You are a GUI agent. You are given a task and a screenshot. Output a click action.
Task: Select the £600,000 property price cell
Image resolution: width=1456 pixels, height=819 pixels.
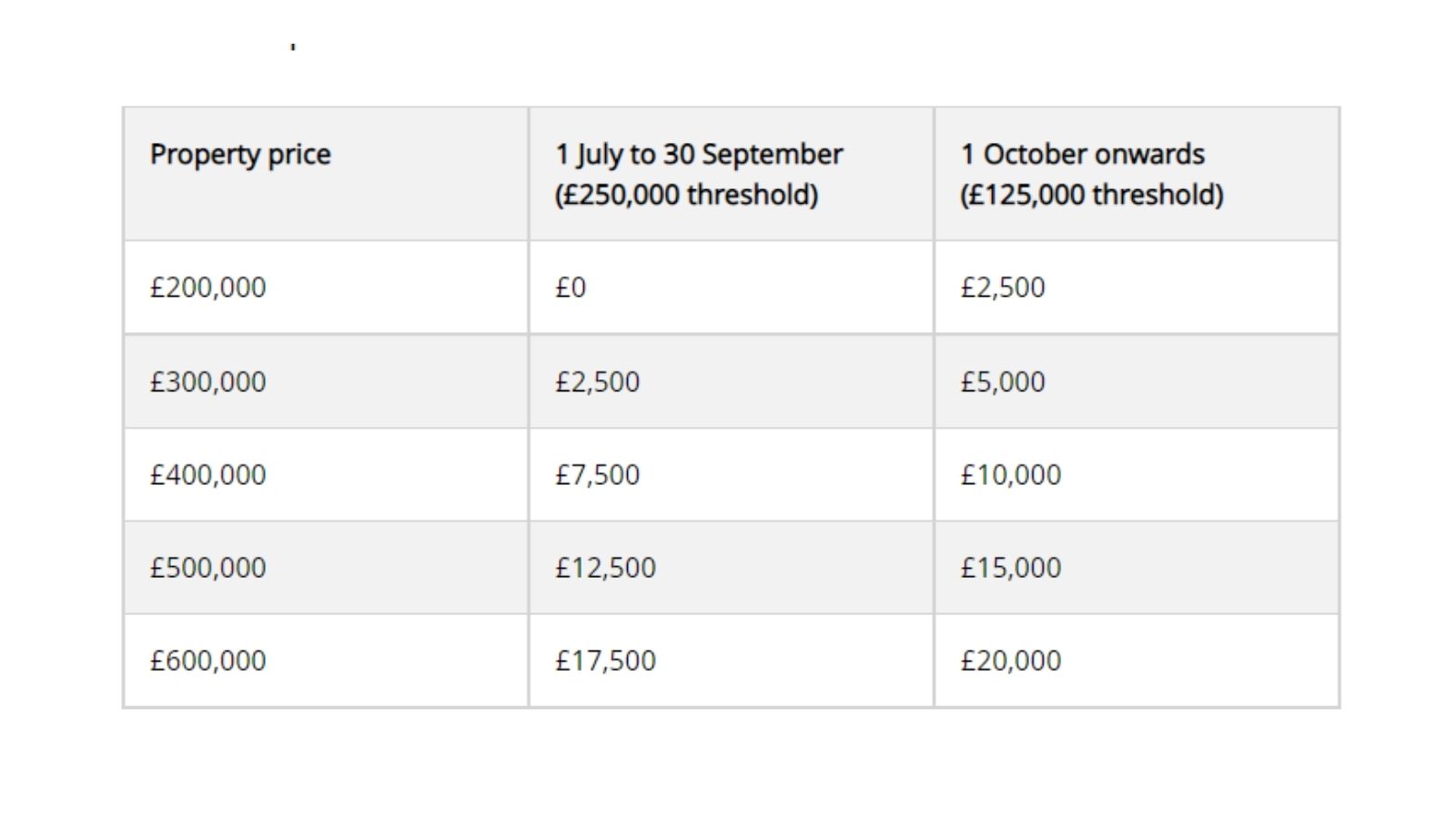[326, 661]
